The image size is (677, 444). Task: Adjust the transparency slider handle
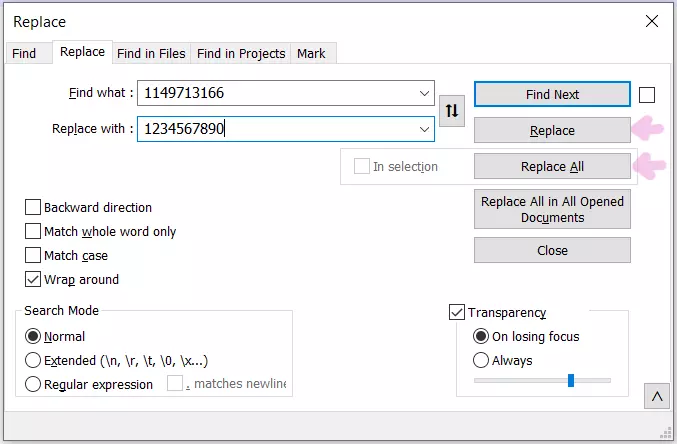click(x=571, y=380)
